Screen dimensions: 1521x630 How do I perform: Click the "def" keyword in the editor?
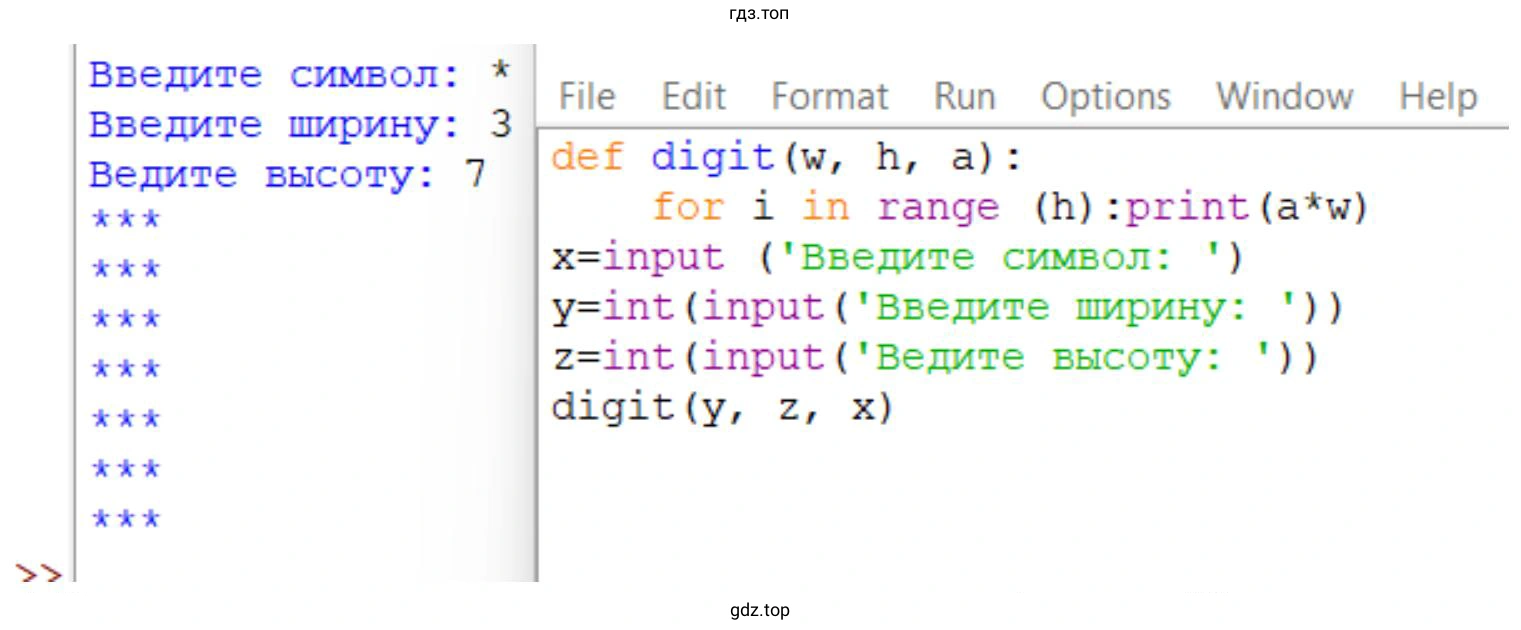588,158
